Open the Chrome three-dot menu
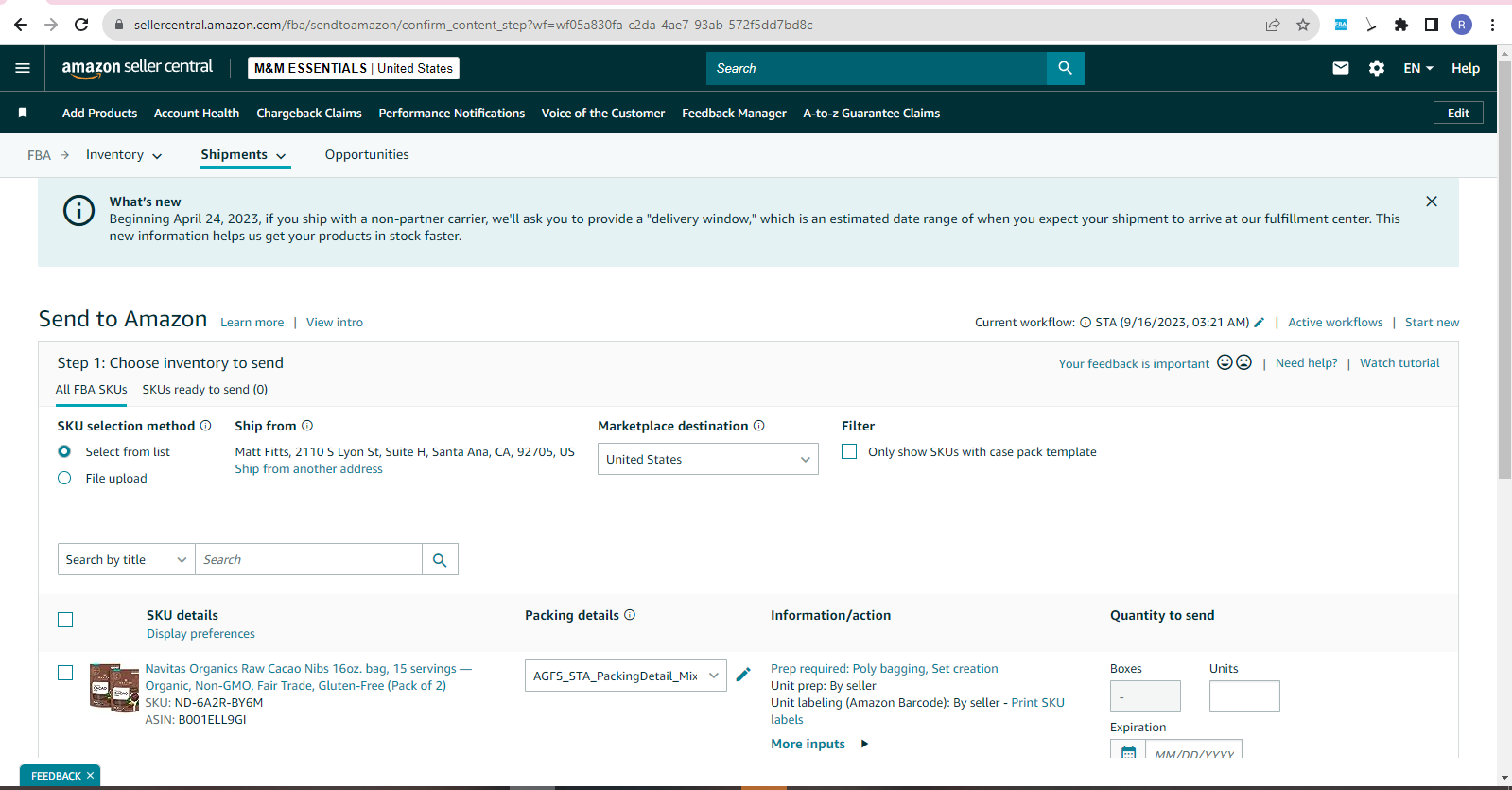 (1493, 25)
